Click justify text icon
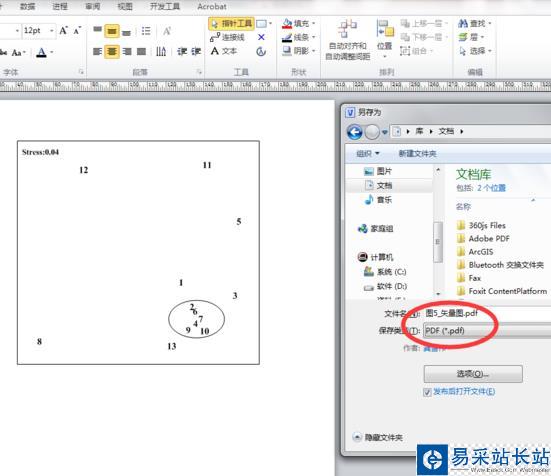Screen dimensions: 551x476 [x=141, y=52]
